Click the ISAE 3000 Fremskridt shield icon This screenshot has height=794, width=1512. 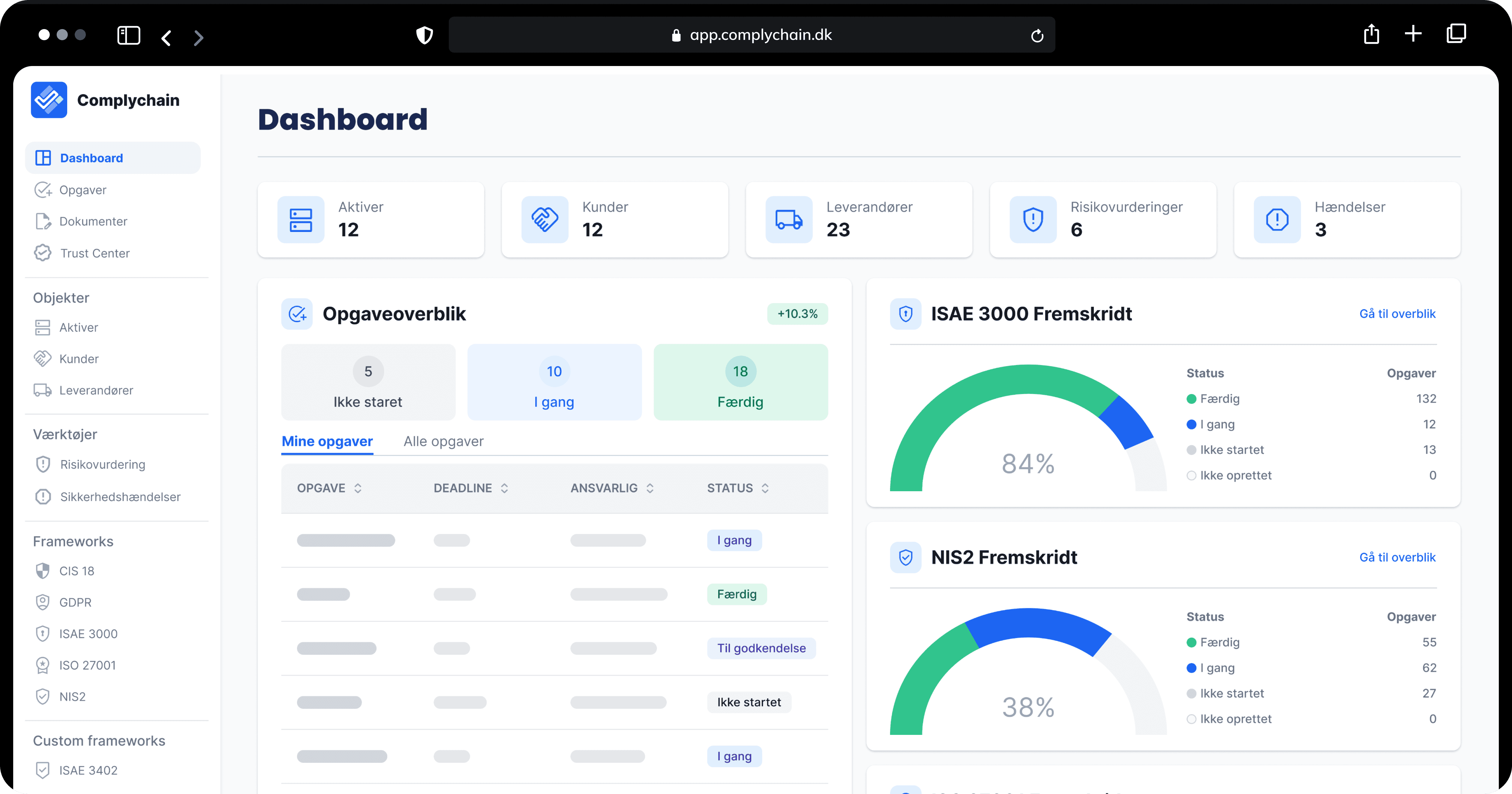pos(906,314)
